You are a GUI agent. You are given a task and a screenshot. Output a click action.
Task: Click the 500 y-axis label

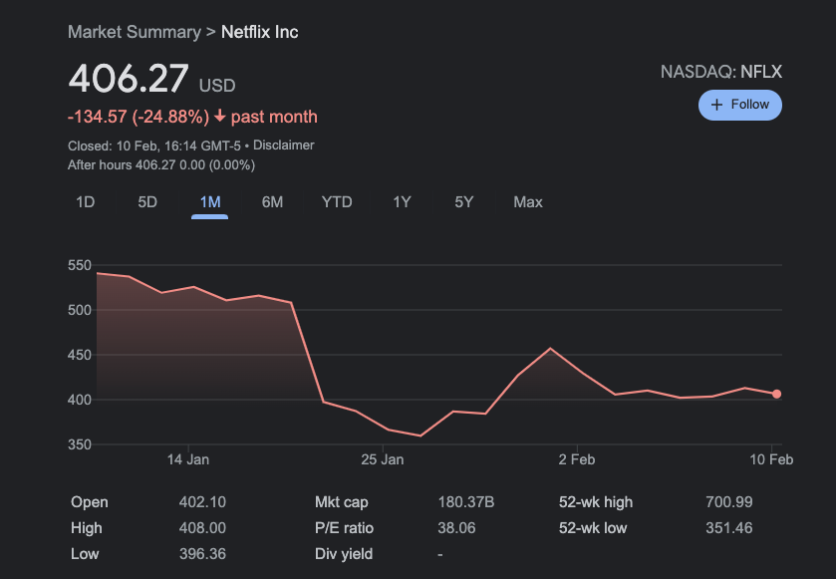coord(79,310)
